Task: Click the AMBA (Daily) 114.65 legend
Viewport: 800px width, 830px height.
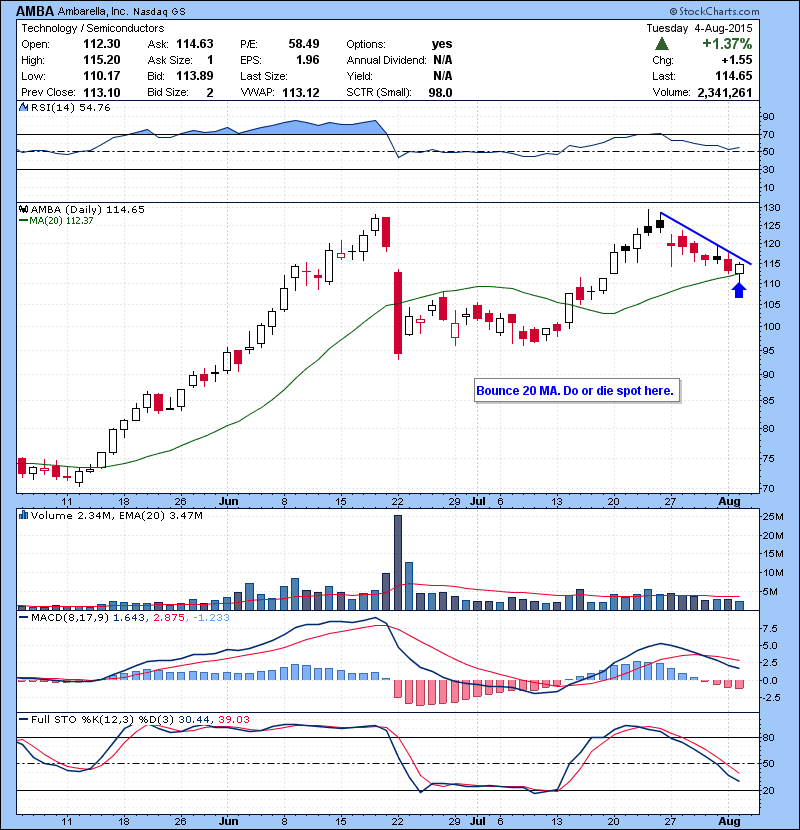Action: 87,209
